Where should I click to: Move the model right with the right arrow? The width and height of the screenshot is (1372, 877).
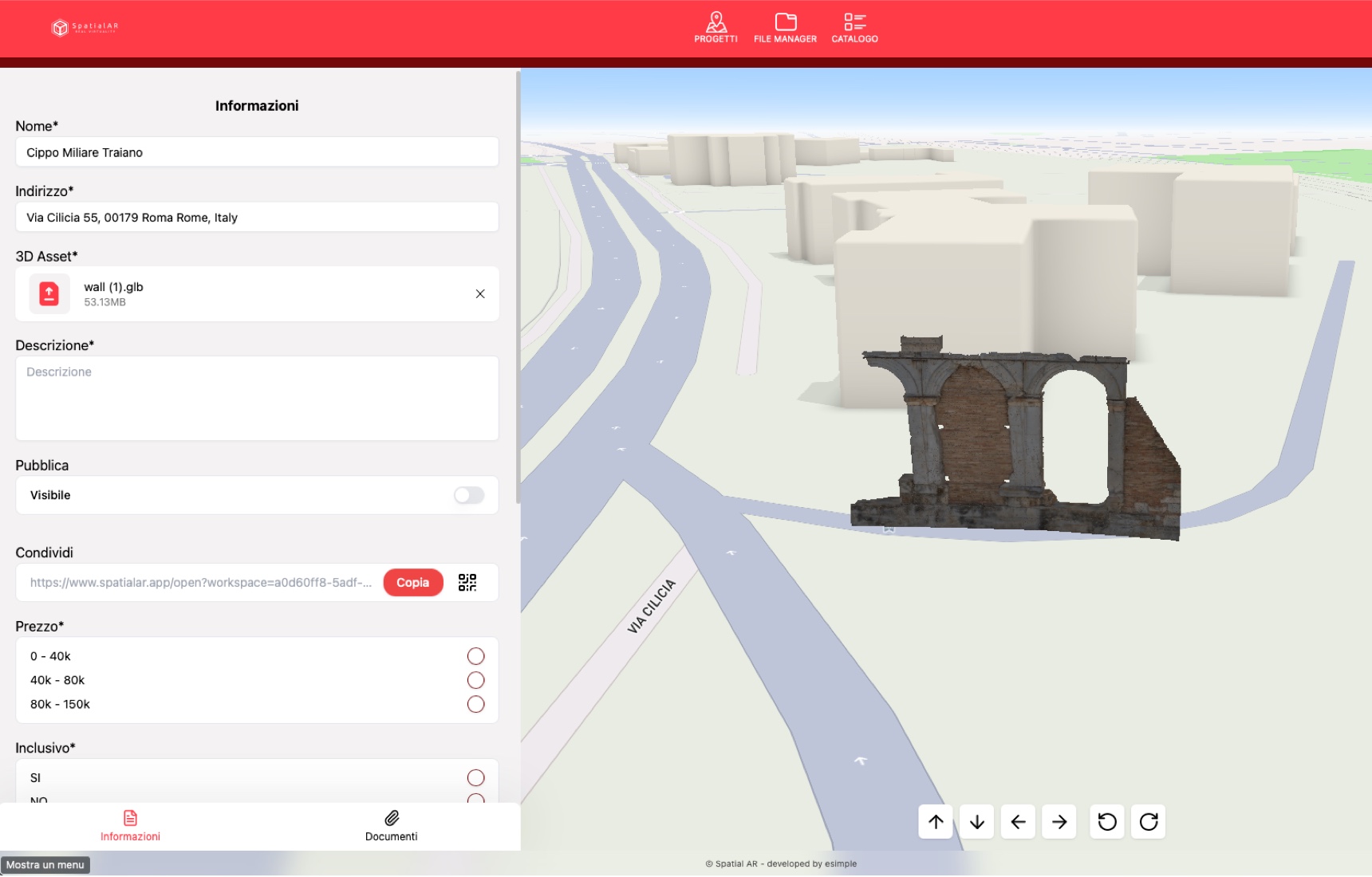1059,822
